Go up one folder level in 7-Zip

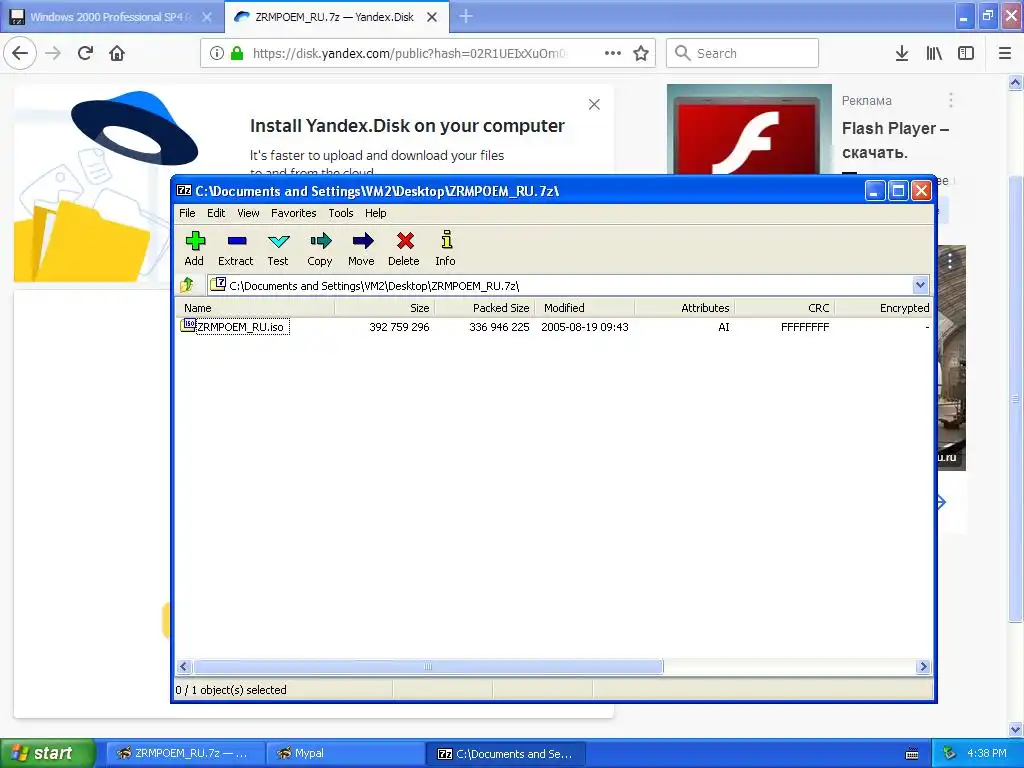tap(187, 285)
